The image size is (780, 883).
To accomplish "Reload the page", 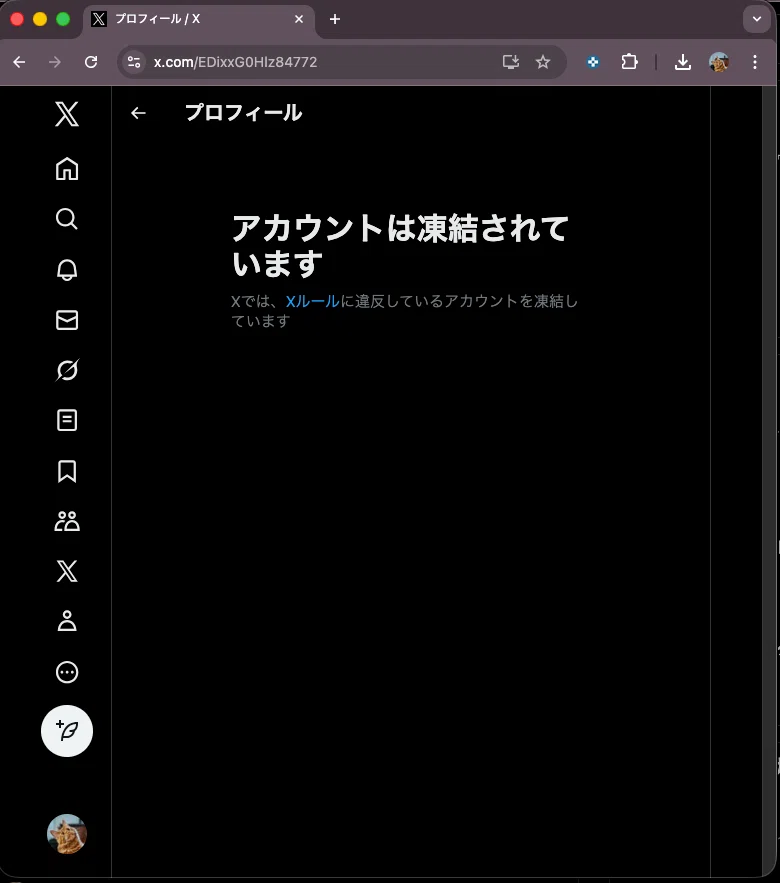I will [91, 62].
